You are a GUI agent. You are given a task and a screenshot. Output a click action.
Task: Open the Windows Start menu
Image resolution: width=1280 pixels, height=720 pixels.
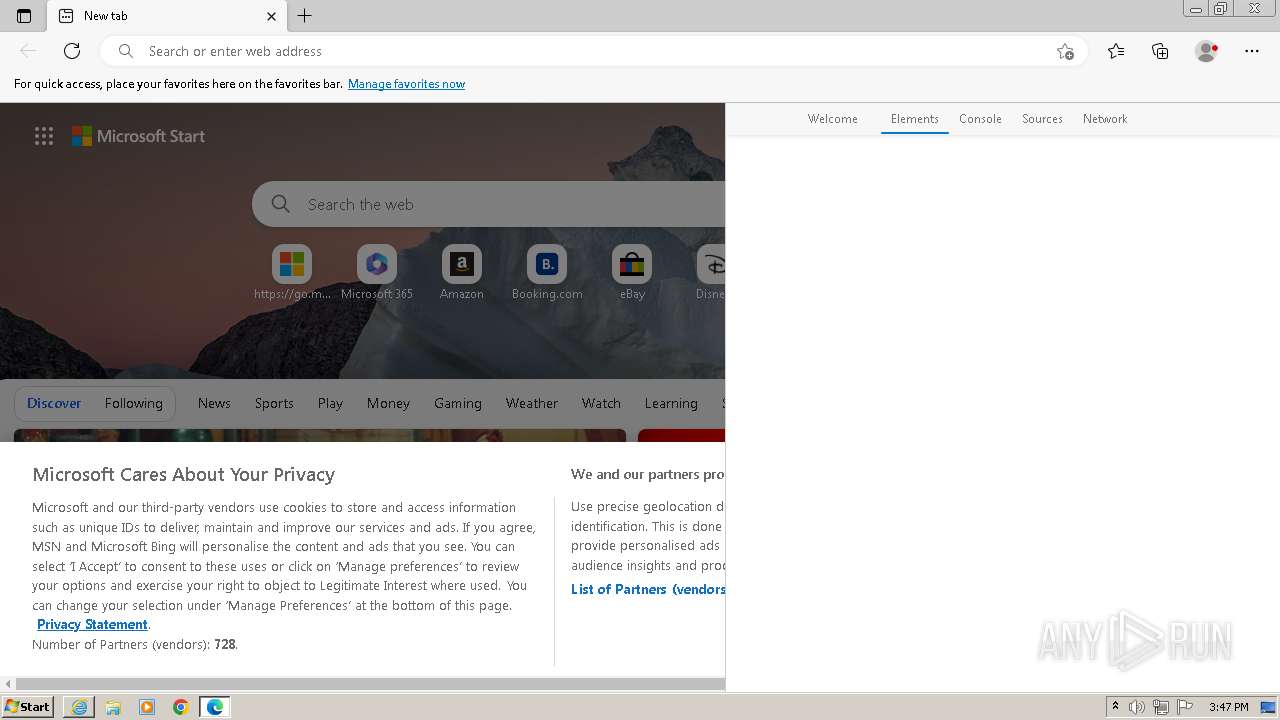tap(27, 707)
